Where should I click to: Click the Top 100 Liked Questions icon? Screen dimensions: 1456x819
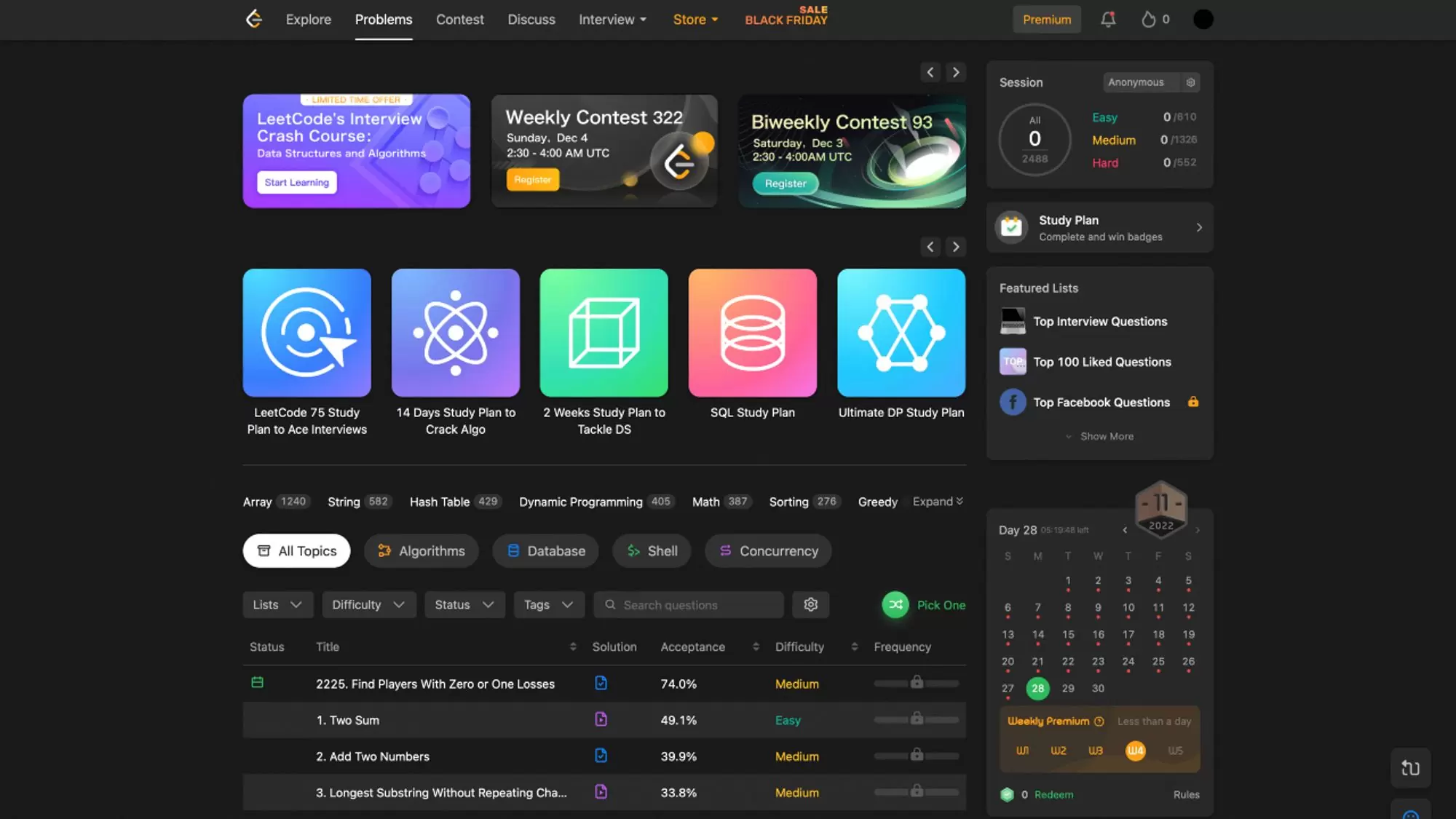1013,362
